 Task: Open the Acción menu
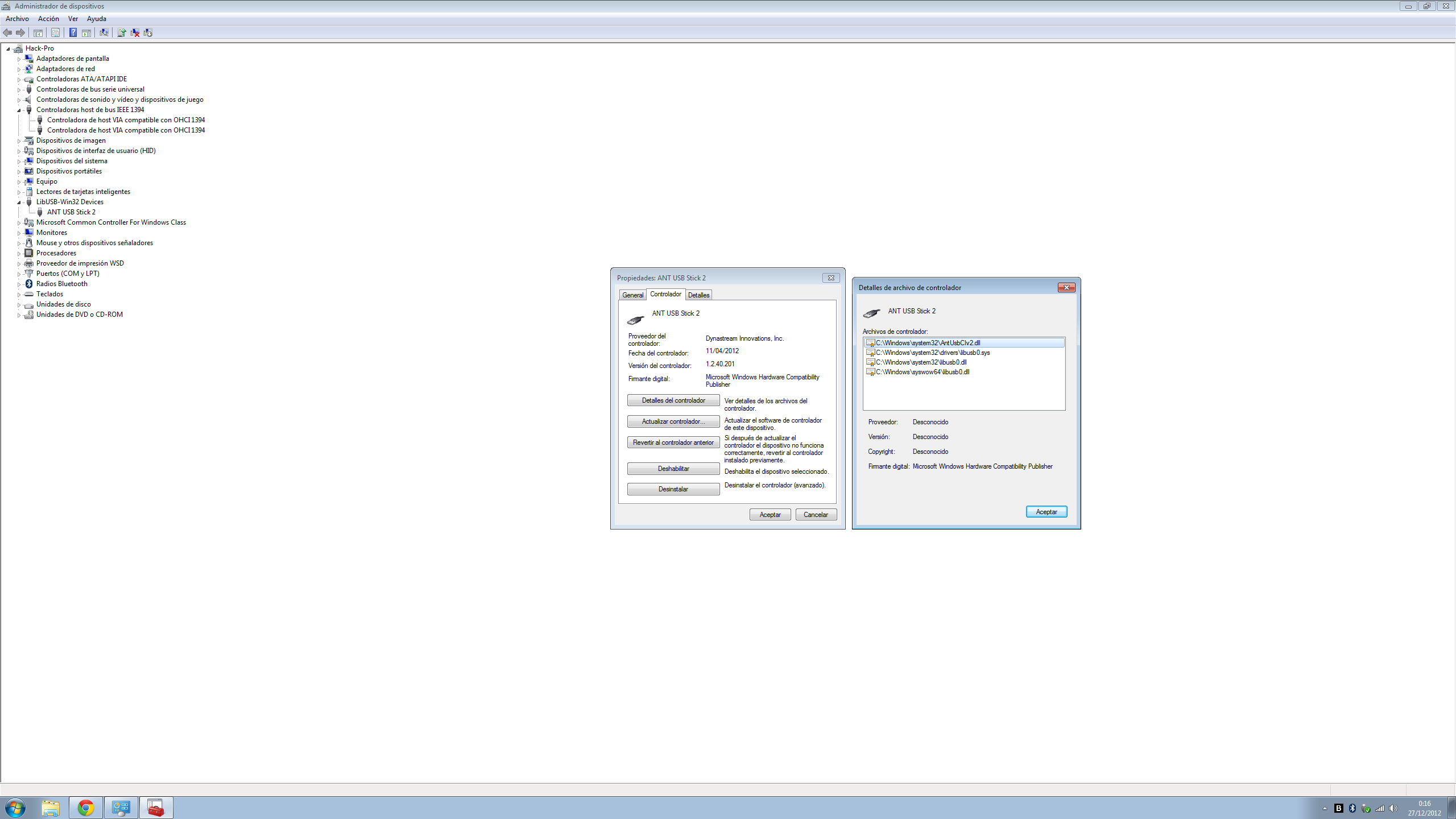(48, 19)
